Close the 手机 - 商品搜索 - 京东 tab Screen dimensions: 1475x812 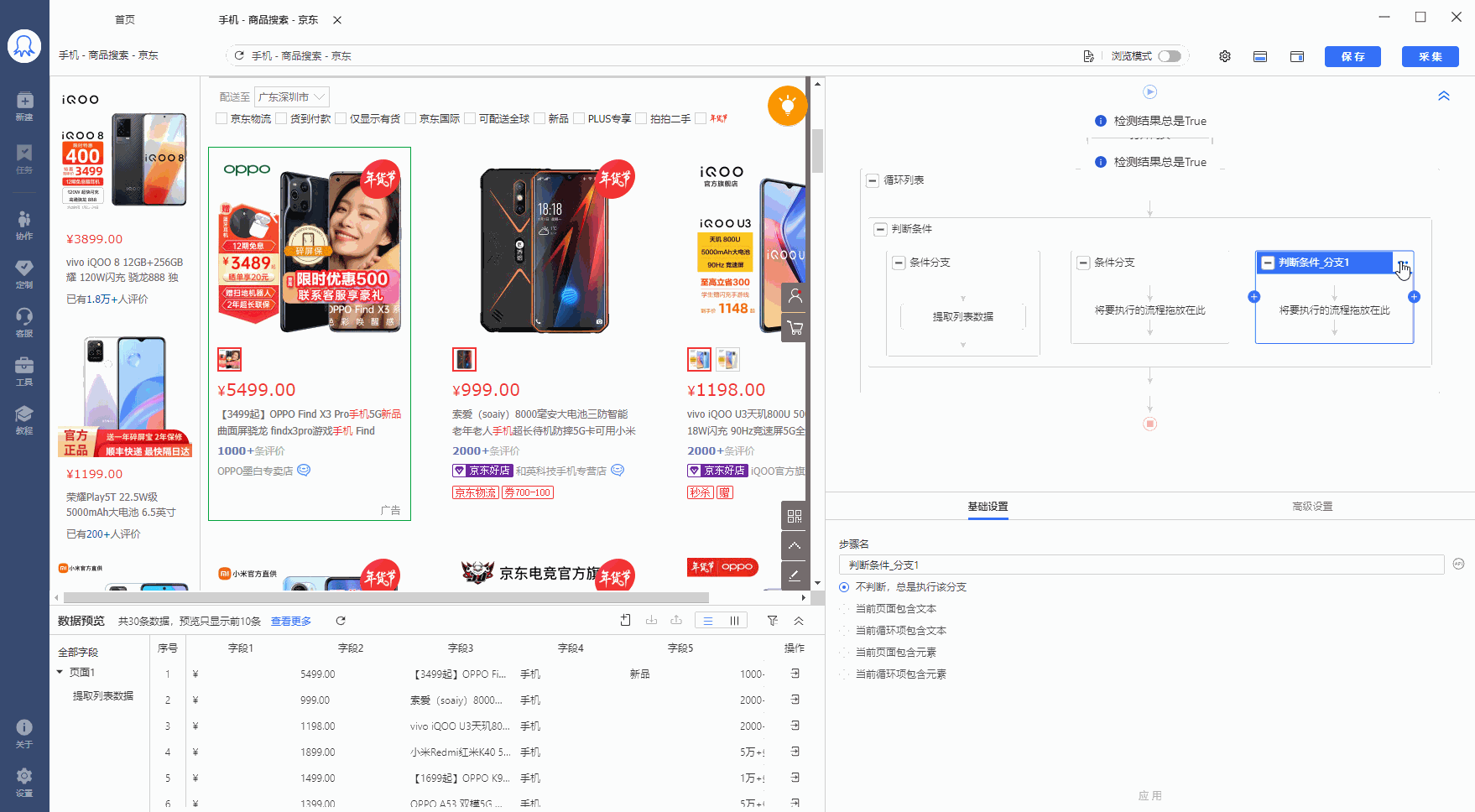pyautogui.click(x=337, y=19)
